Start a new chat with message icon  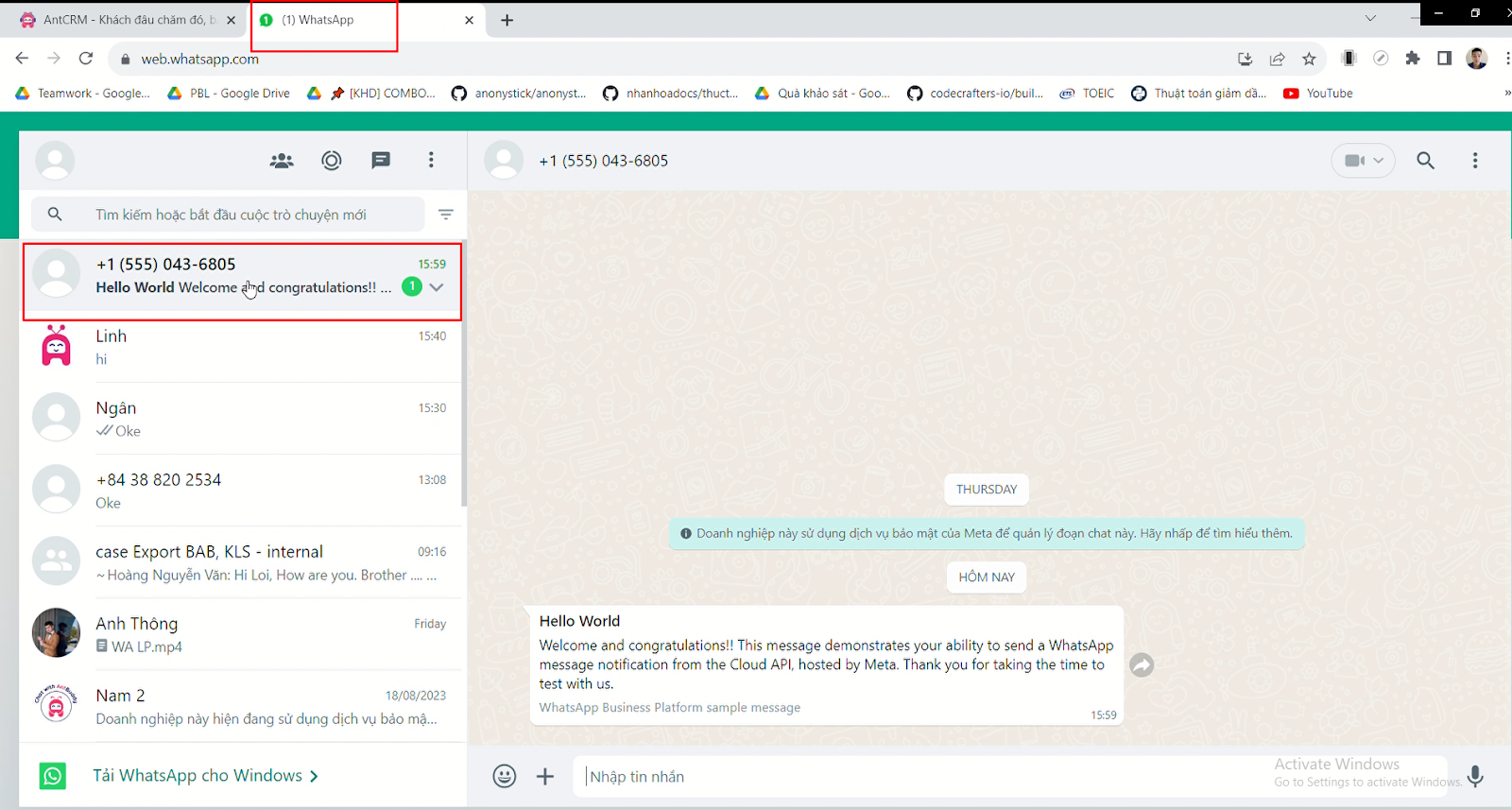pyautogui.click(x=381, y=161)
